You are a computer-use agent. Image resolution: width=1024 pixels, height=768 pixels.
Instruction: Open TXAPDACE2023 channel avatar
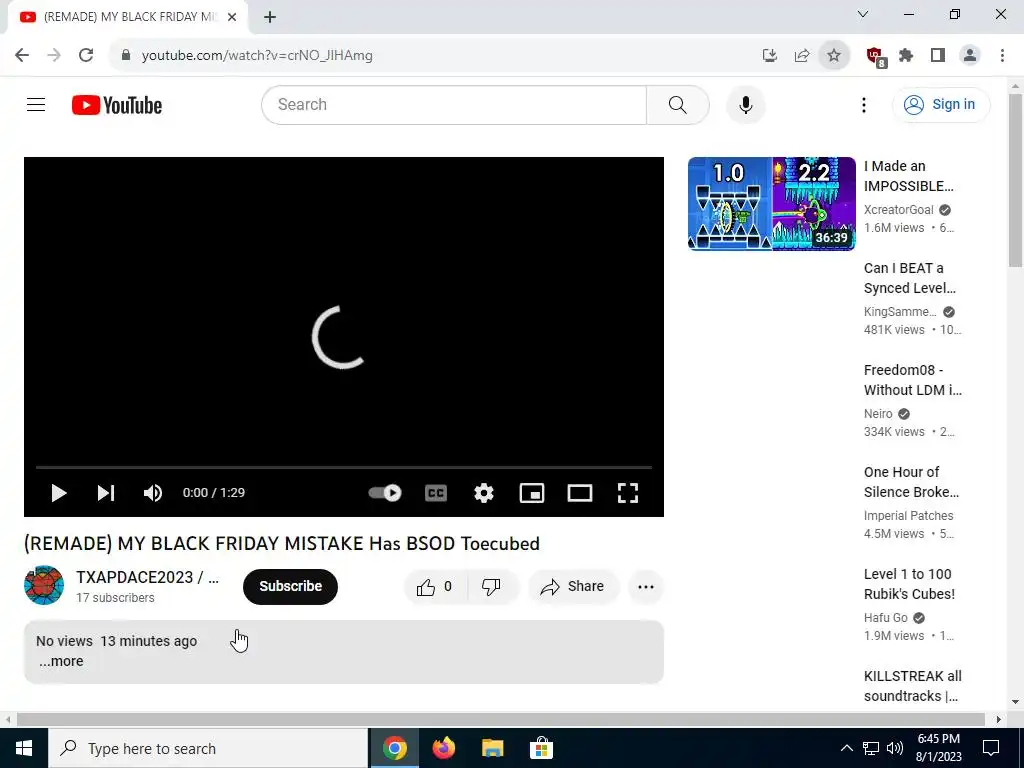click(44, 585)
